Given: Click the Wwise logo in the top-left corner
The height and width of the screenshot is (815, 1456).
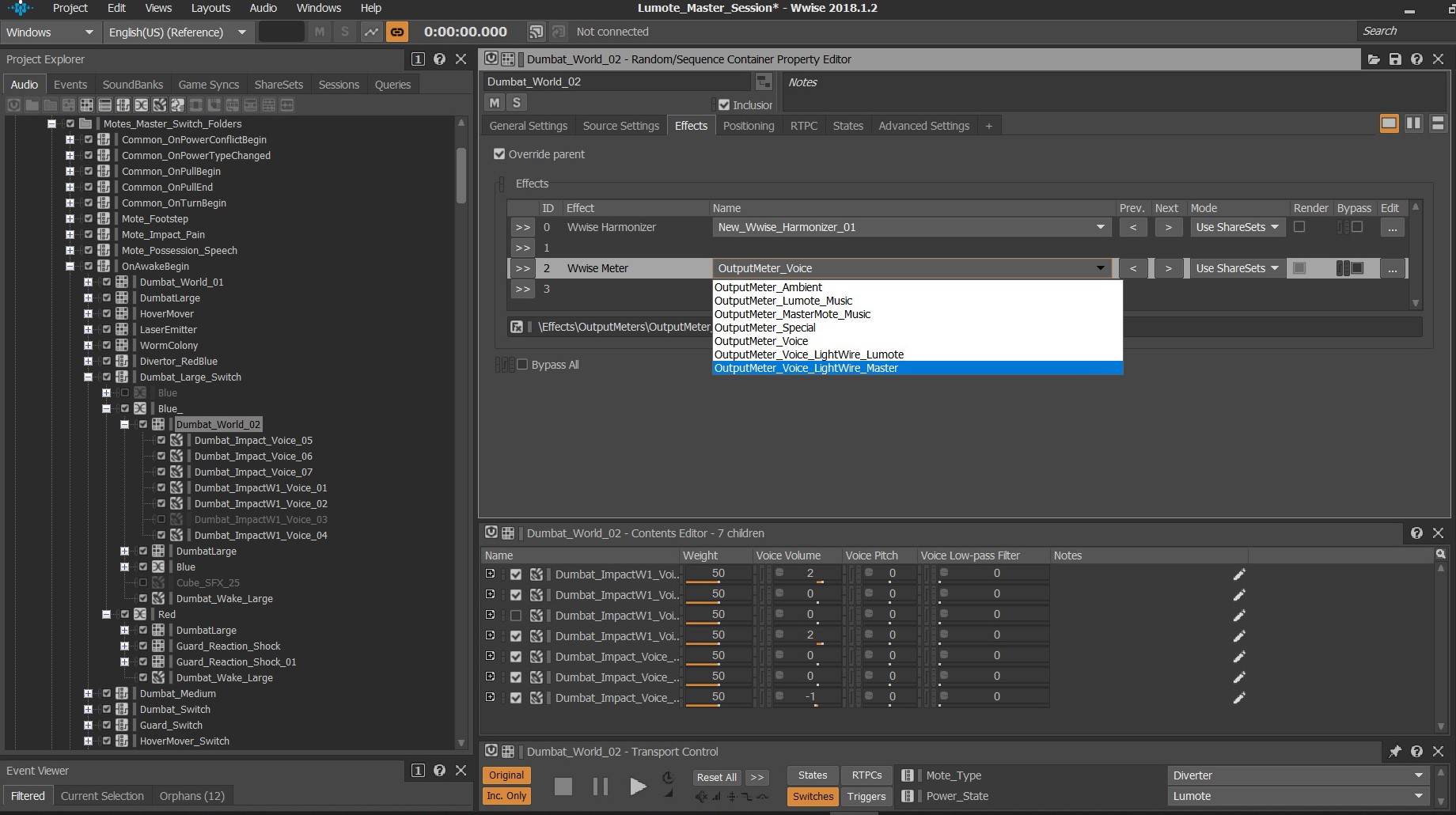Looking at the screenshot, I should 21,9.
